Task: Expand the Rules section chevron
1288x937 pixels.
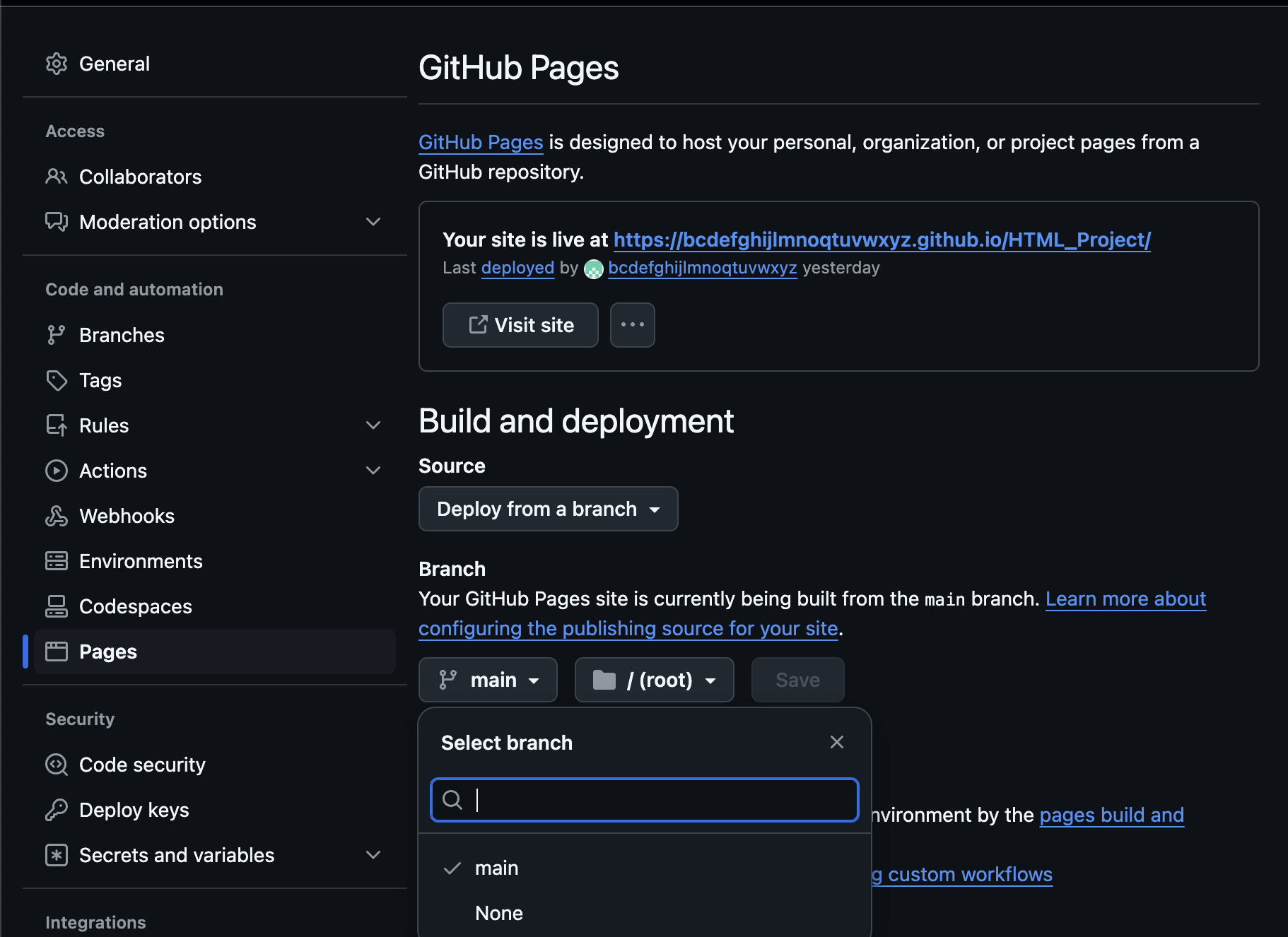Action: (x=373, y=425)
